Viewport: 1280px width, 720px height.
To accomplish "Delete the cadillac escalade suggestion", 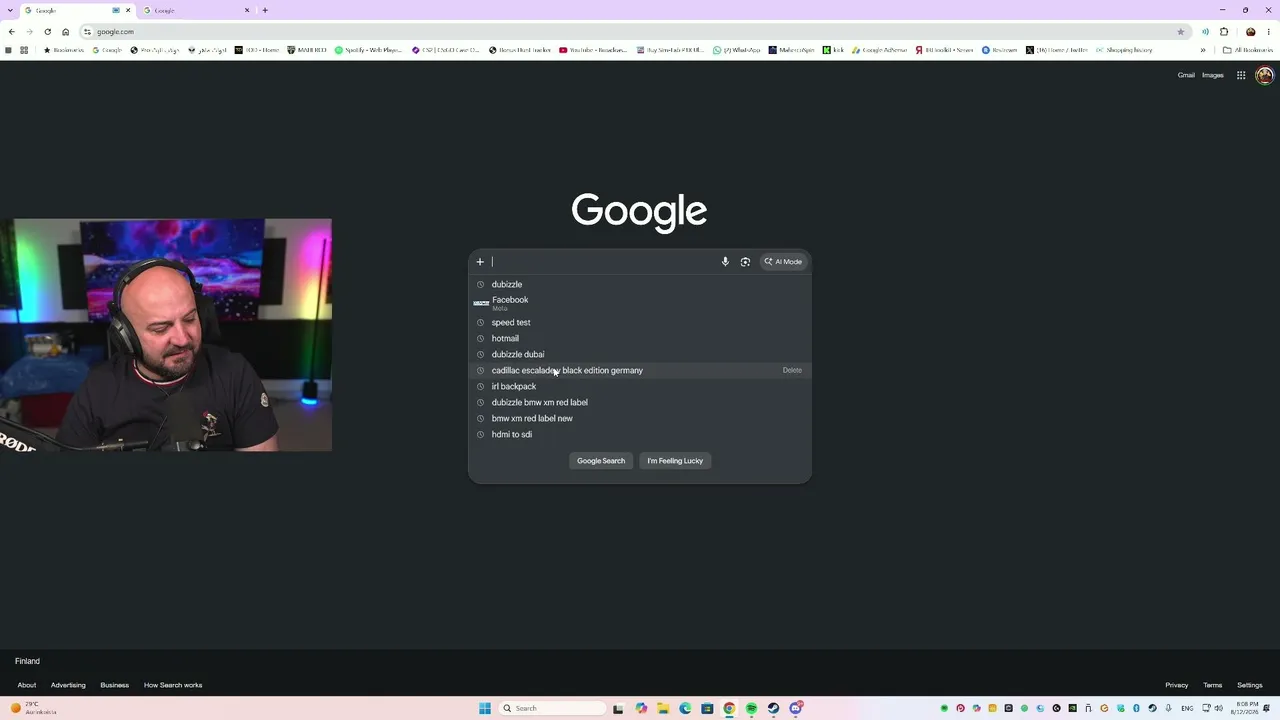I will (x=792, y=370).
